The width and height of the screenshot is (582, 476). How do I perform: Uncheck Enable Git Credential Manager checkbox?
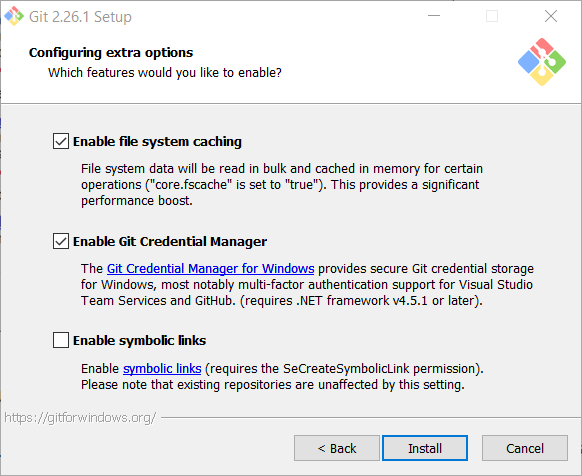pyautogui.click(x=61, y=241)
